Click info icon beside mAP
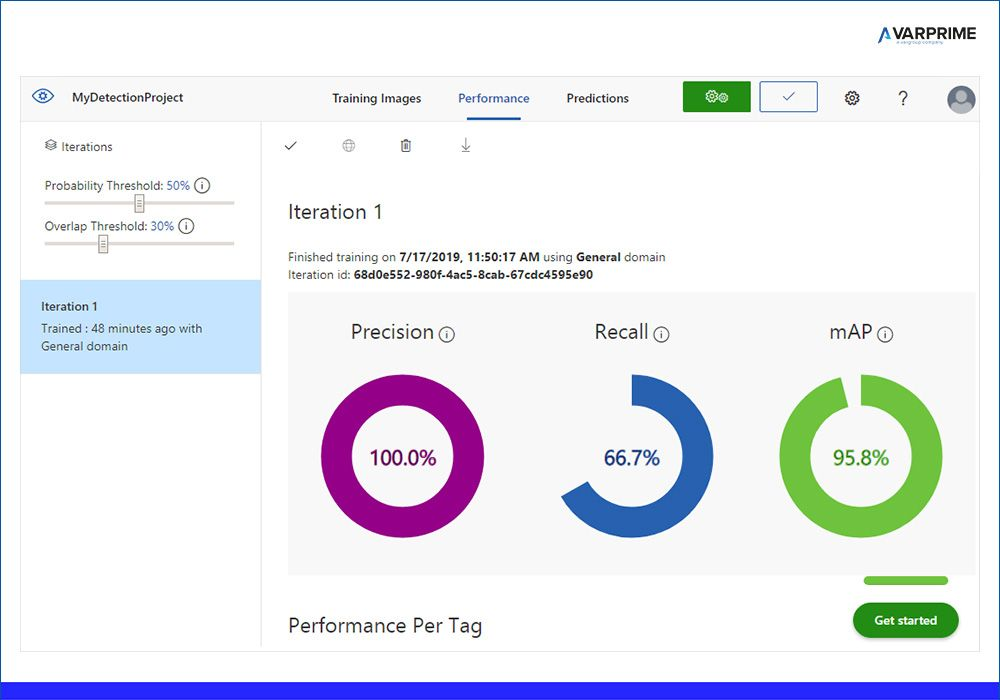Image resolution: width=1000 pixels, height=700 pixels. [885, 334]
